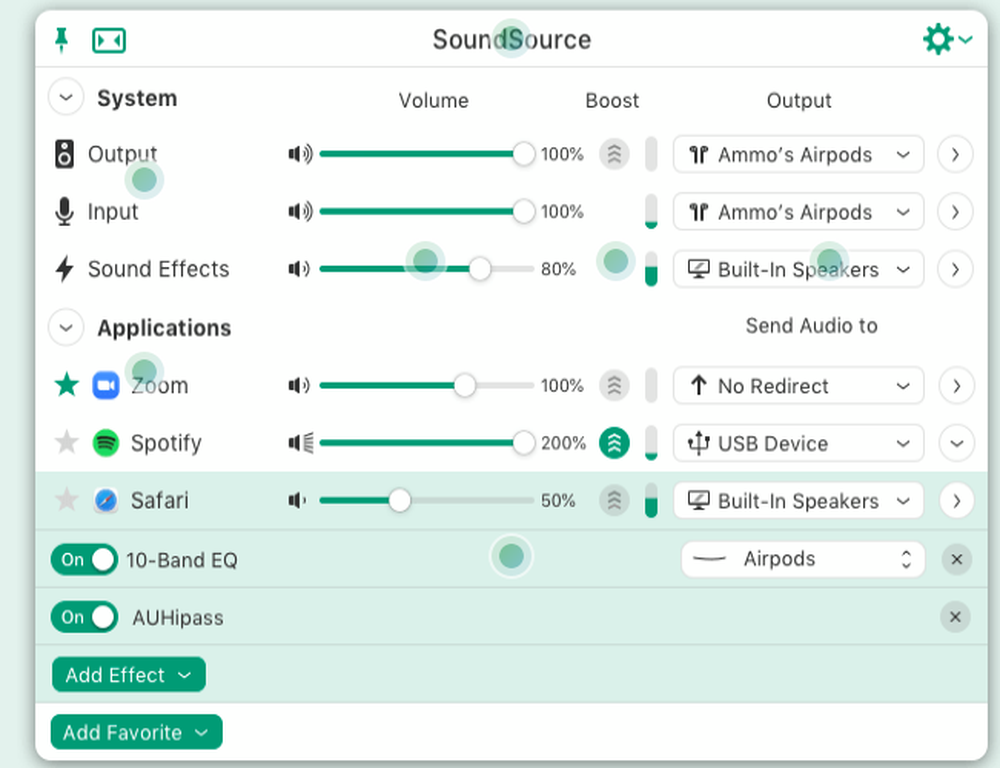Disable the active Spotify boost button

click(614, 443)
